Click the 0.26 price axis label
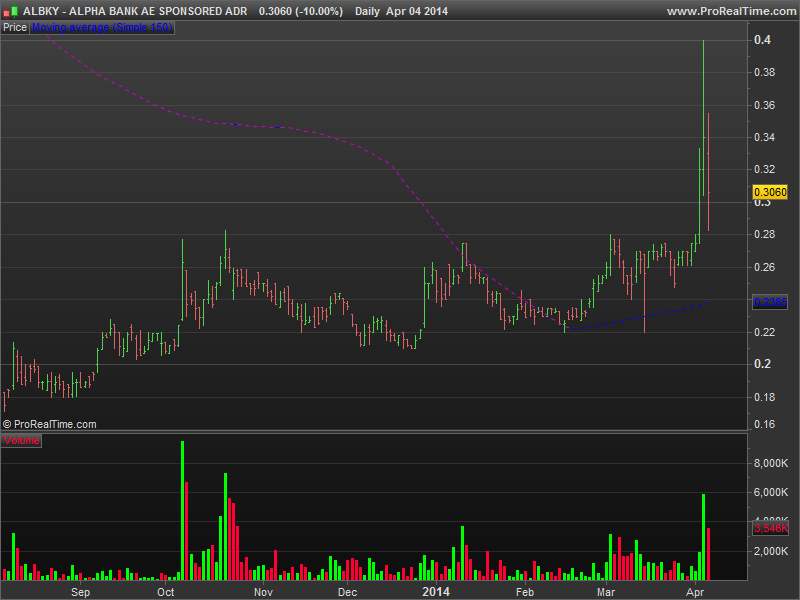 [x=764, y=267]
